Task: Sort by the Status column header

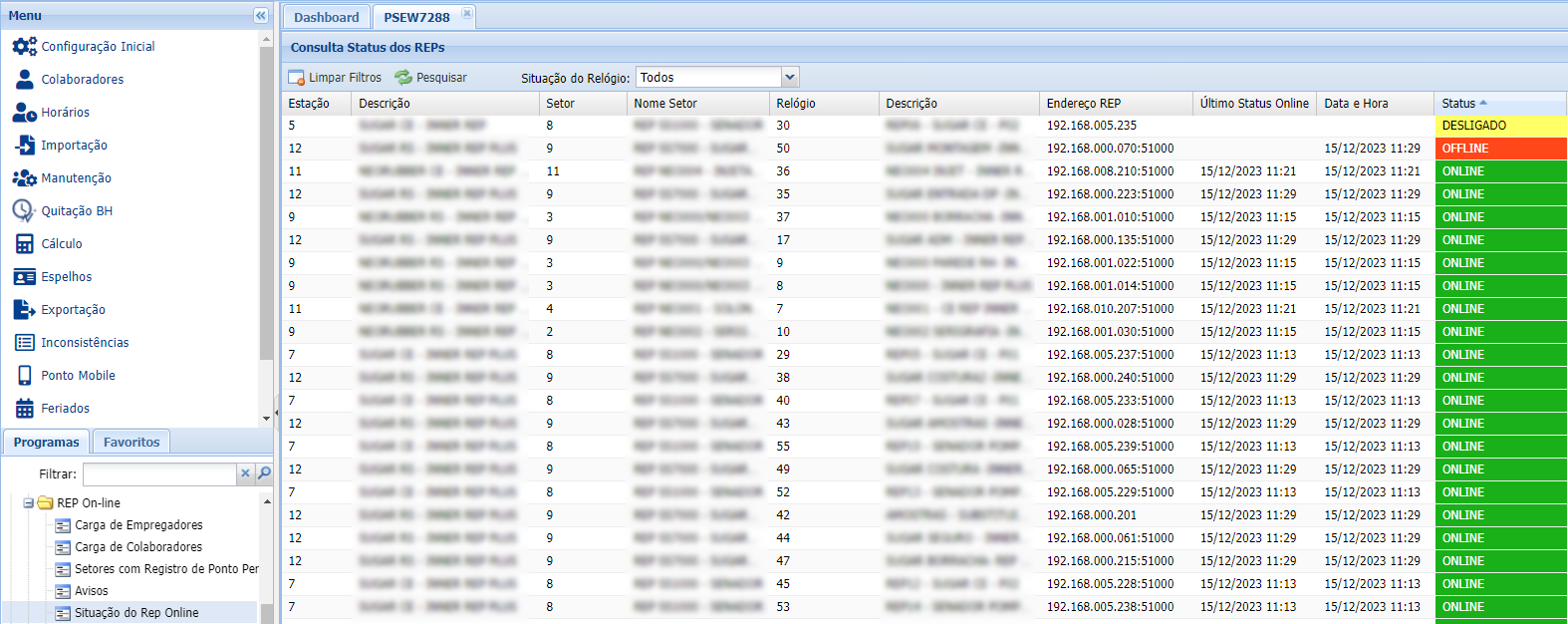Action: (1458, 104)
